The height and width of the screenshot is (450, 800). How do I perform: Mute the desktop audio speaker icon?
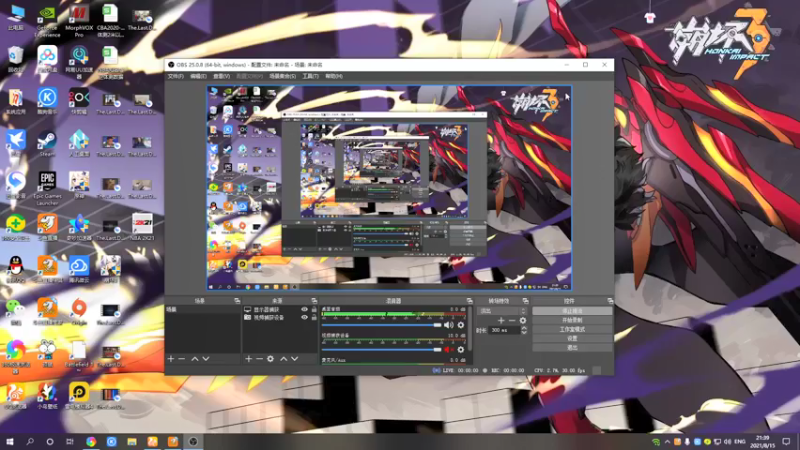tap(448, 325)
